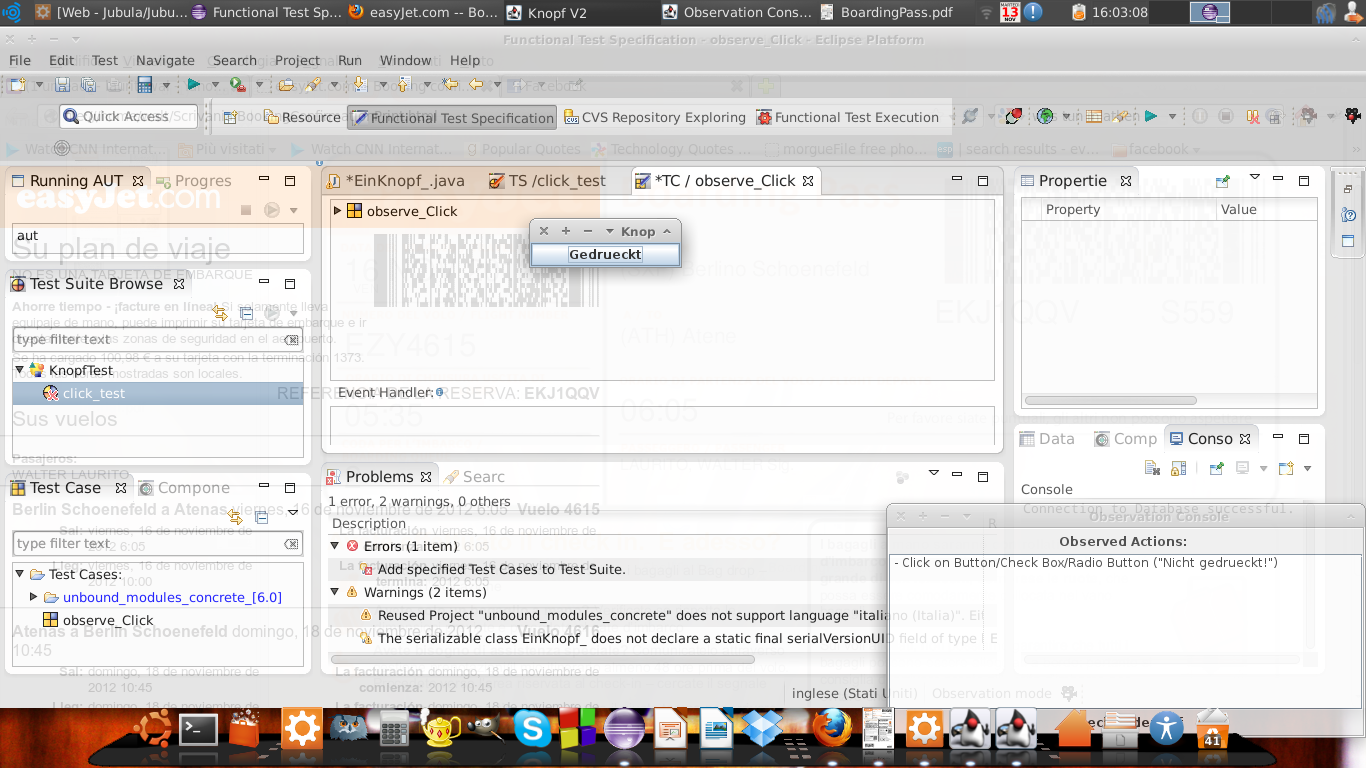Viewport: 1366px width, 768px height.
Task: Collapse the Errors (1 item) group
Action: click(x=335, y=546)
